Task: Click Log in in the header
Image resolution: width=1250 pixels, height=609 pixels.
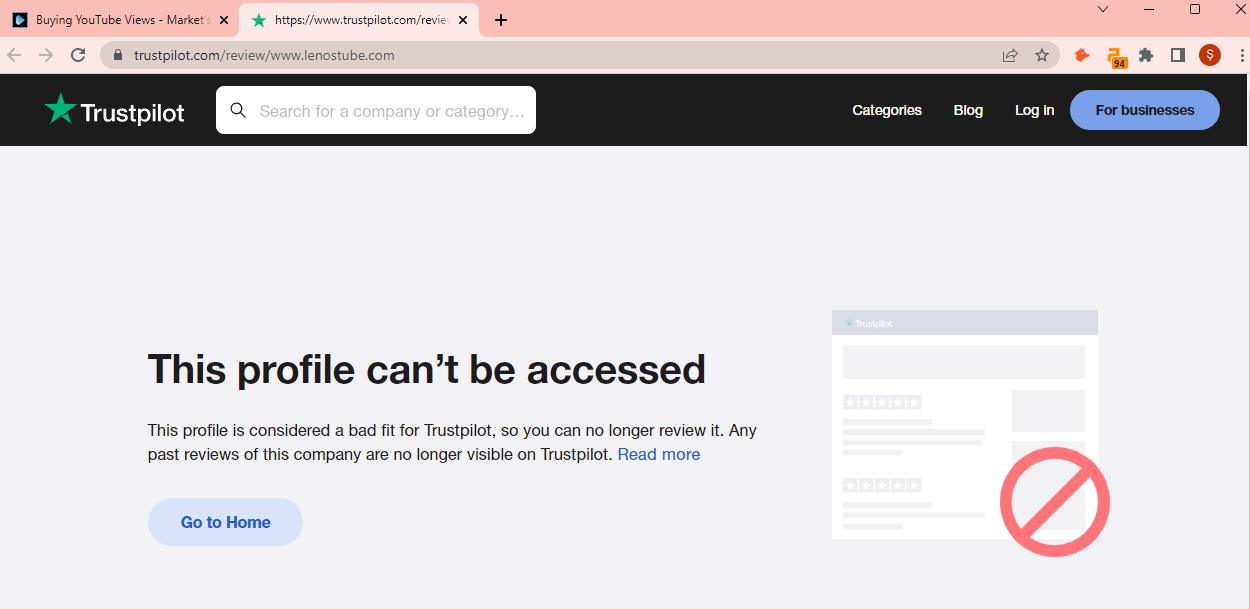Action: (1034, 110)
